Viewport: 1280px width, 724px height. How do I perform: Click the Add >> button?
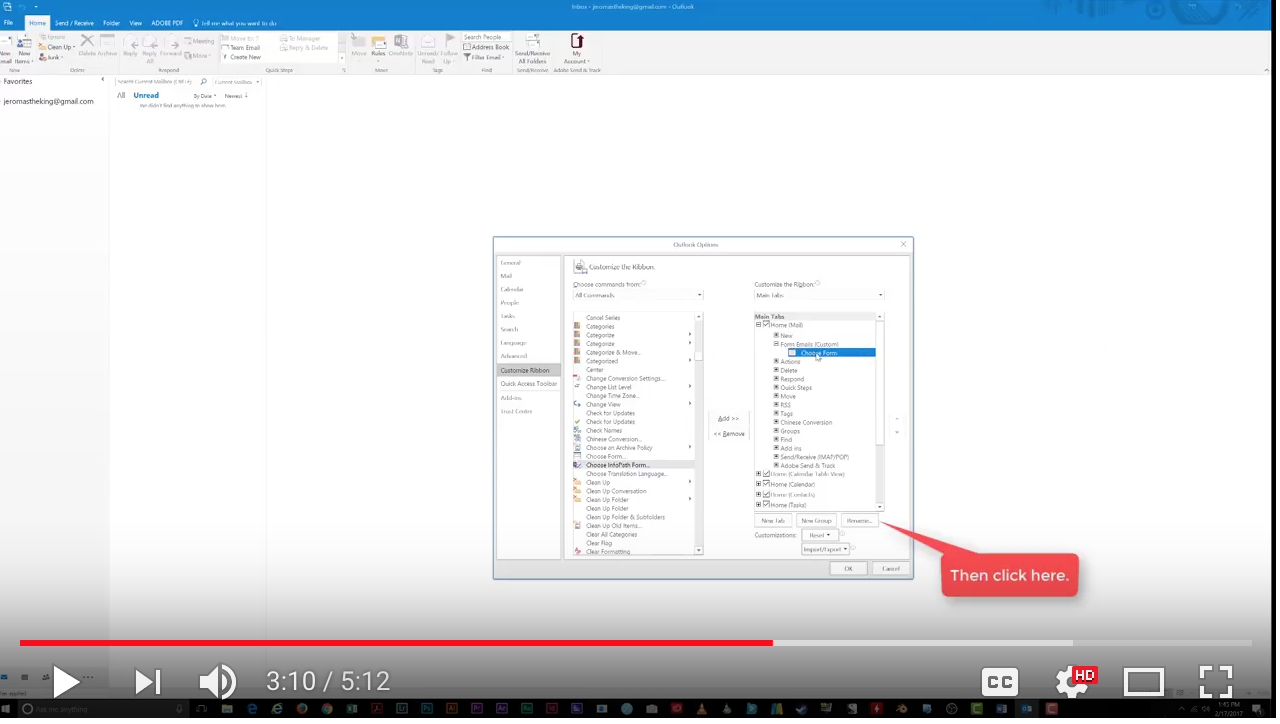pos(729,419)
